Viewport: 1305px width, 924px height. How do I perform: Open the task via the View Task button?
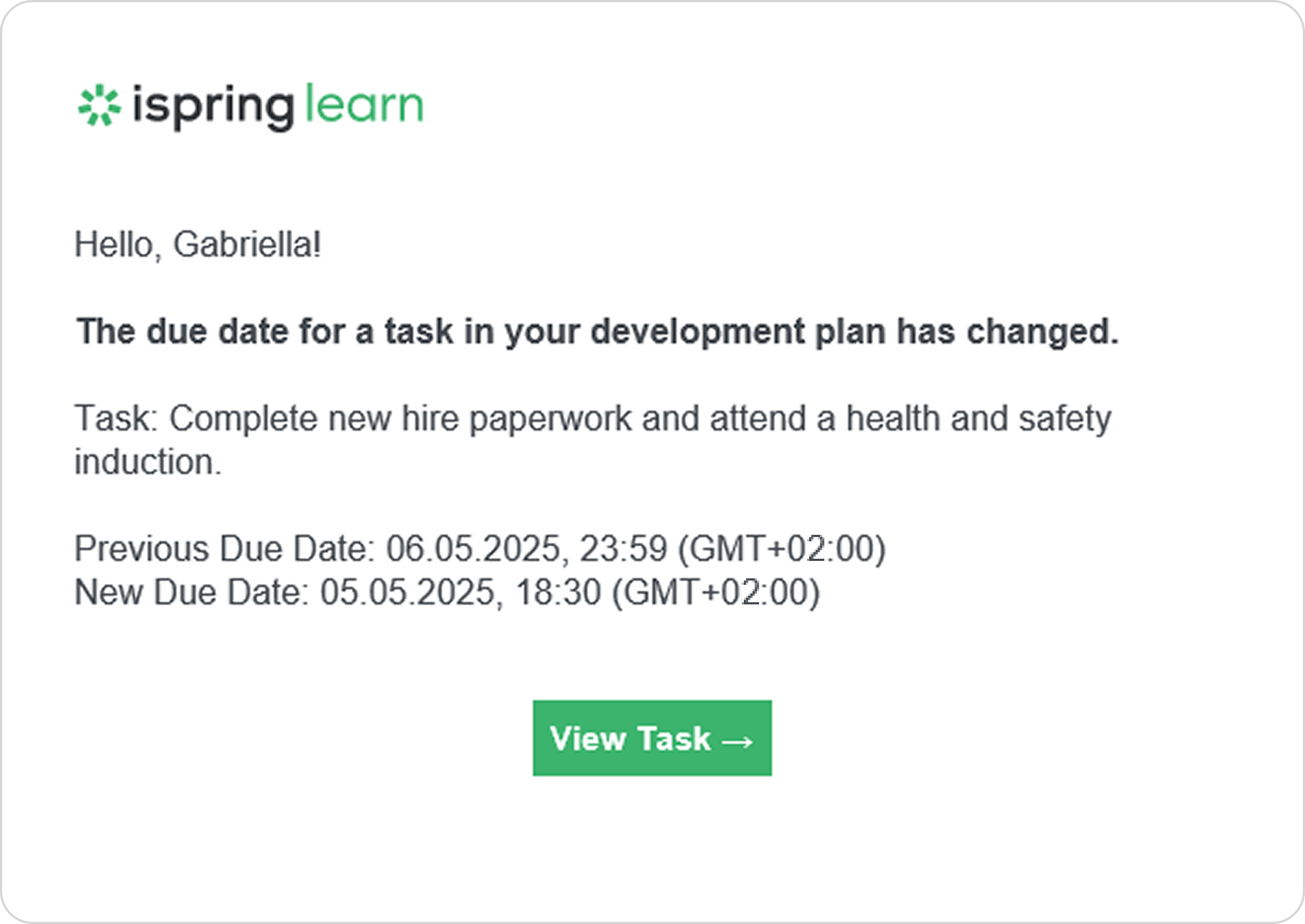(x=652, y=738)
